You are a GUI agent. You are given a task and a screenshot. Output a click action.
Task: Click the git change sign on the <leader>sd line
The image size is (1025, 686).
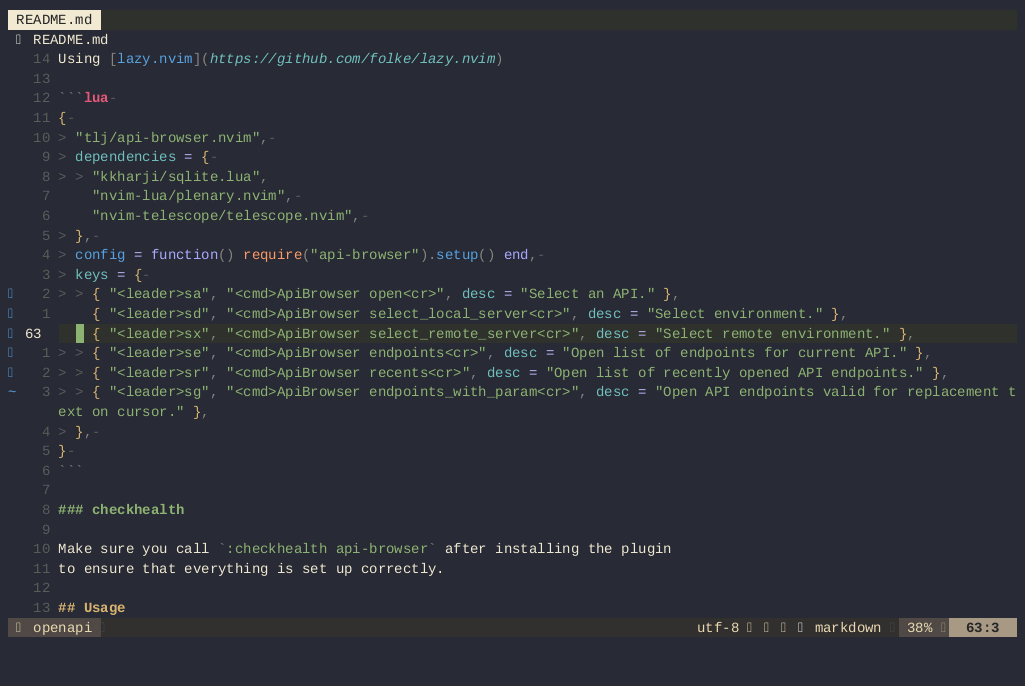click(x=10, y=313)
